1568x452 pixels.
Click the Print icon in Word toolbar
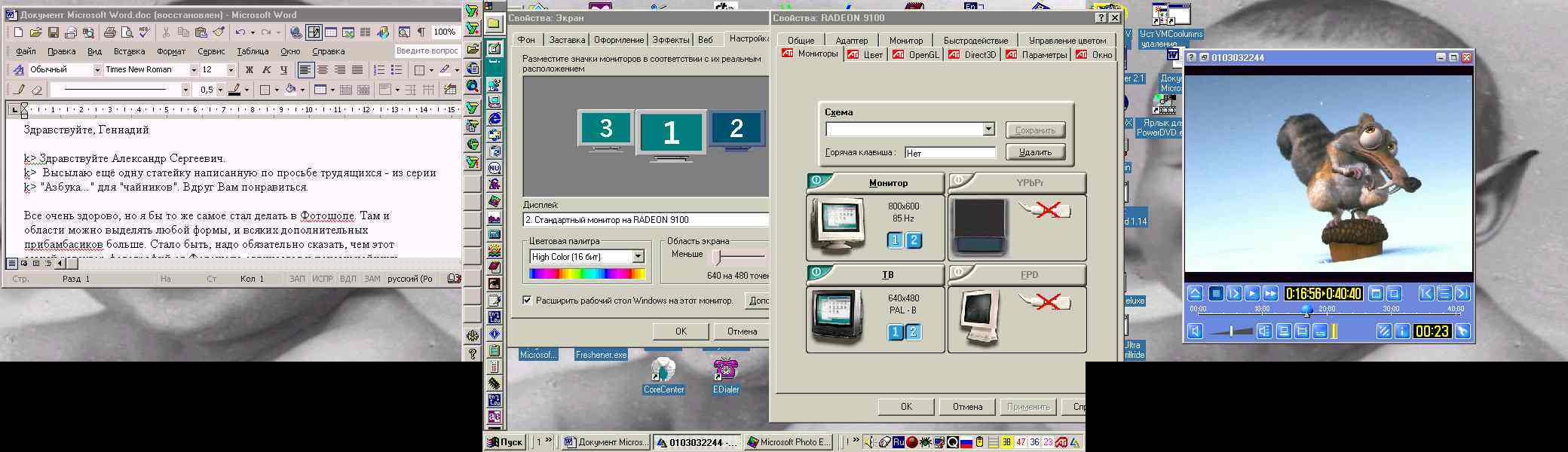pos(109,32)
